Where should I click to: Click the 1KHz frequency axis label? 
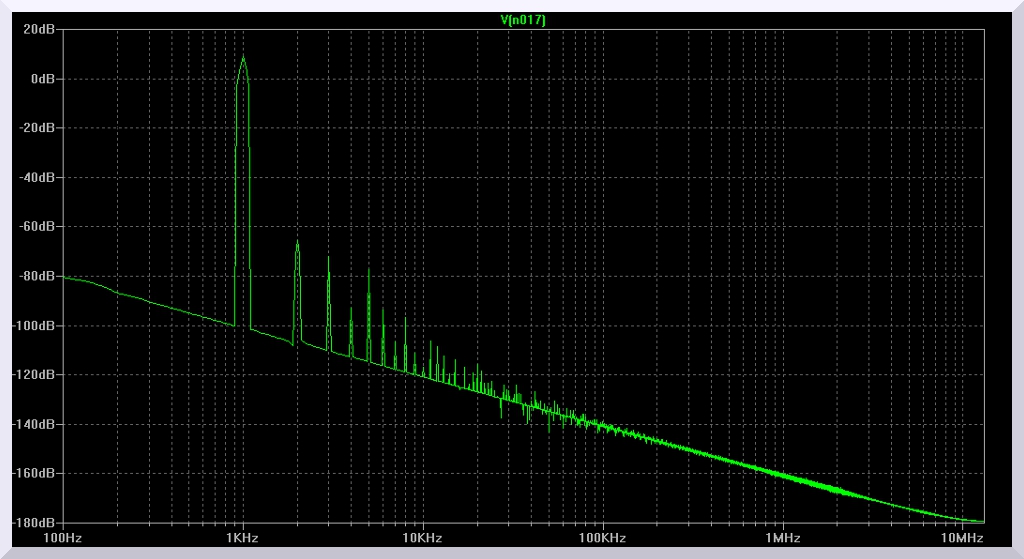tap(242, 538)
